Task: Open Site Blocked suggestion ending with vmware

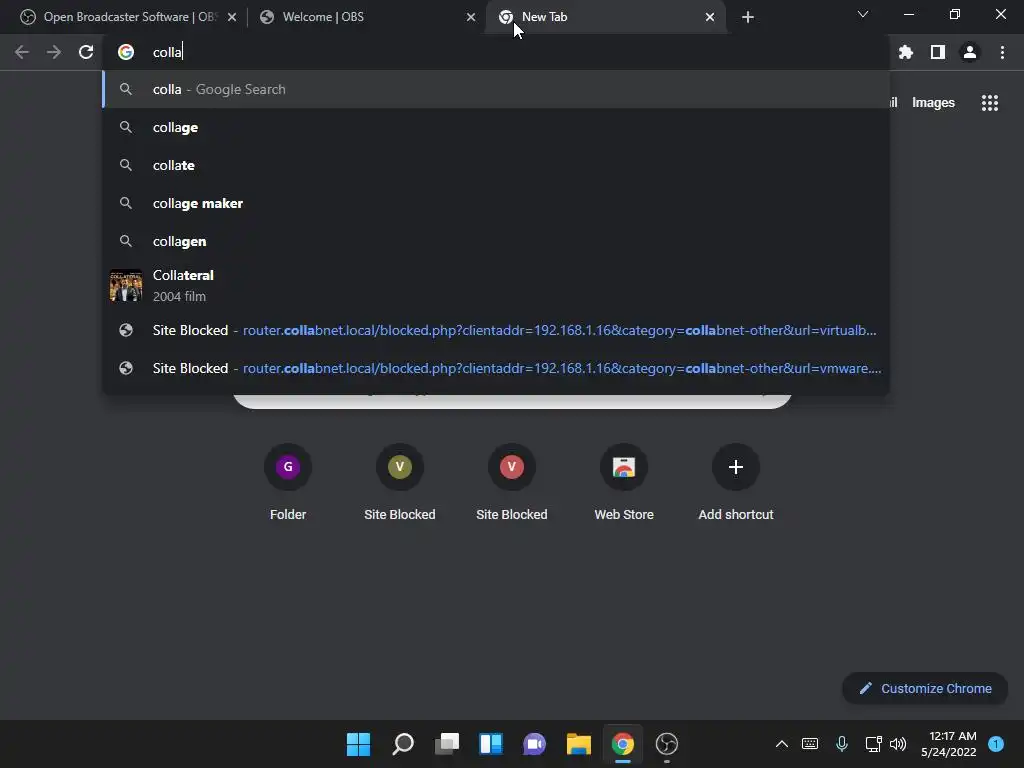Action: [x=496, y=368]
